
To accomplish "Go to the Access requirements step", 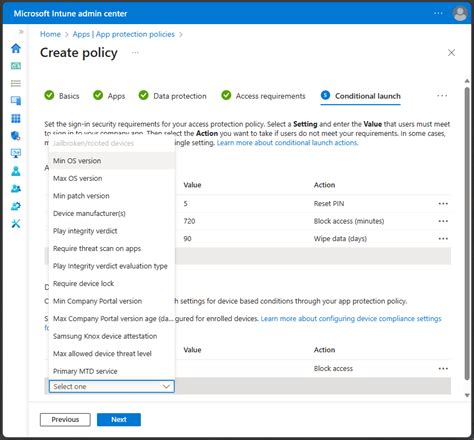I will pos(263,96).
